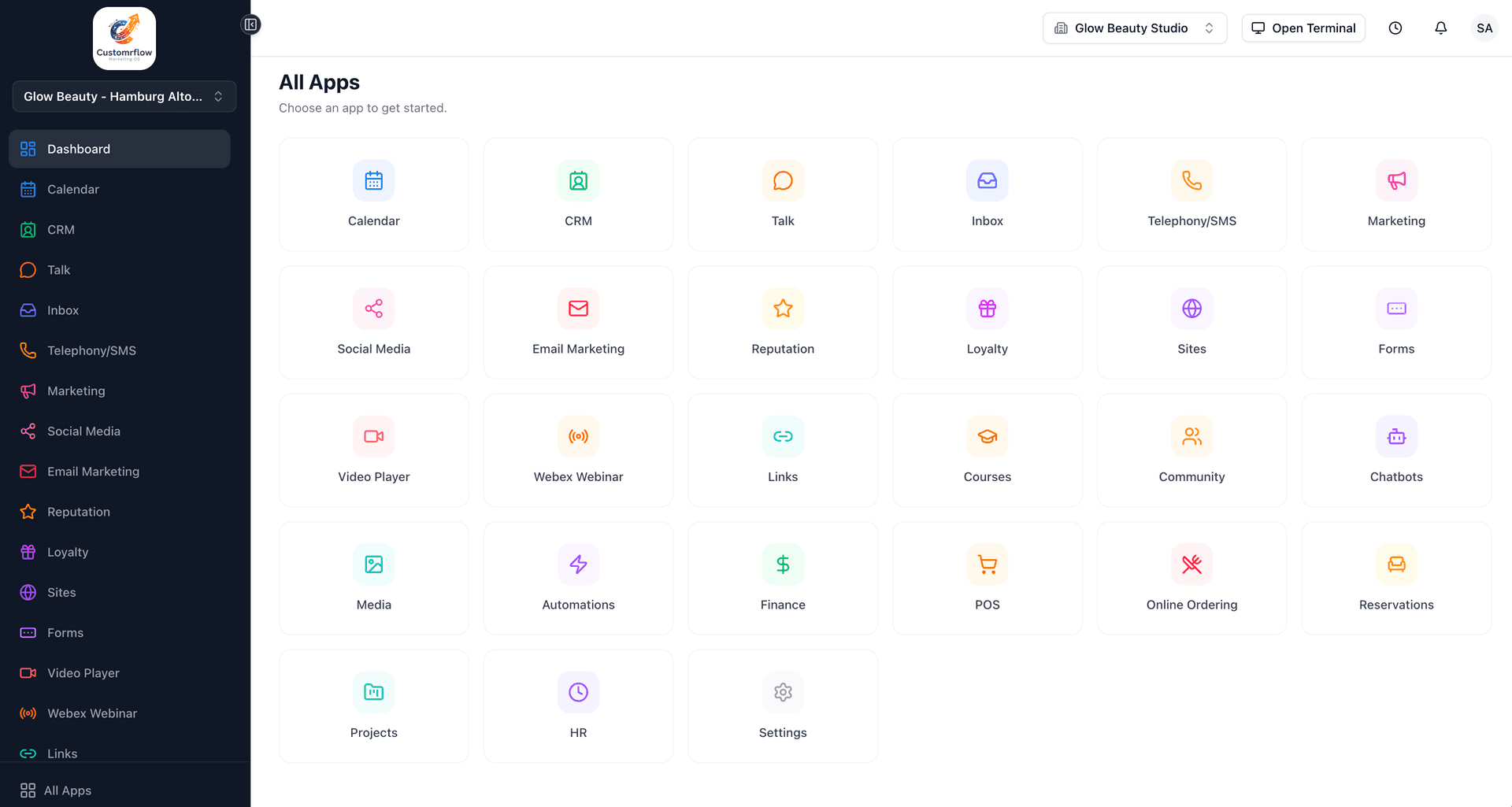Open the Reputation star icon
The height and width of the screenshot is (807, 1512).
tap(782, 309)
